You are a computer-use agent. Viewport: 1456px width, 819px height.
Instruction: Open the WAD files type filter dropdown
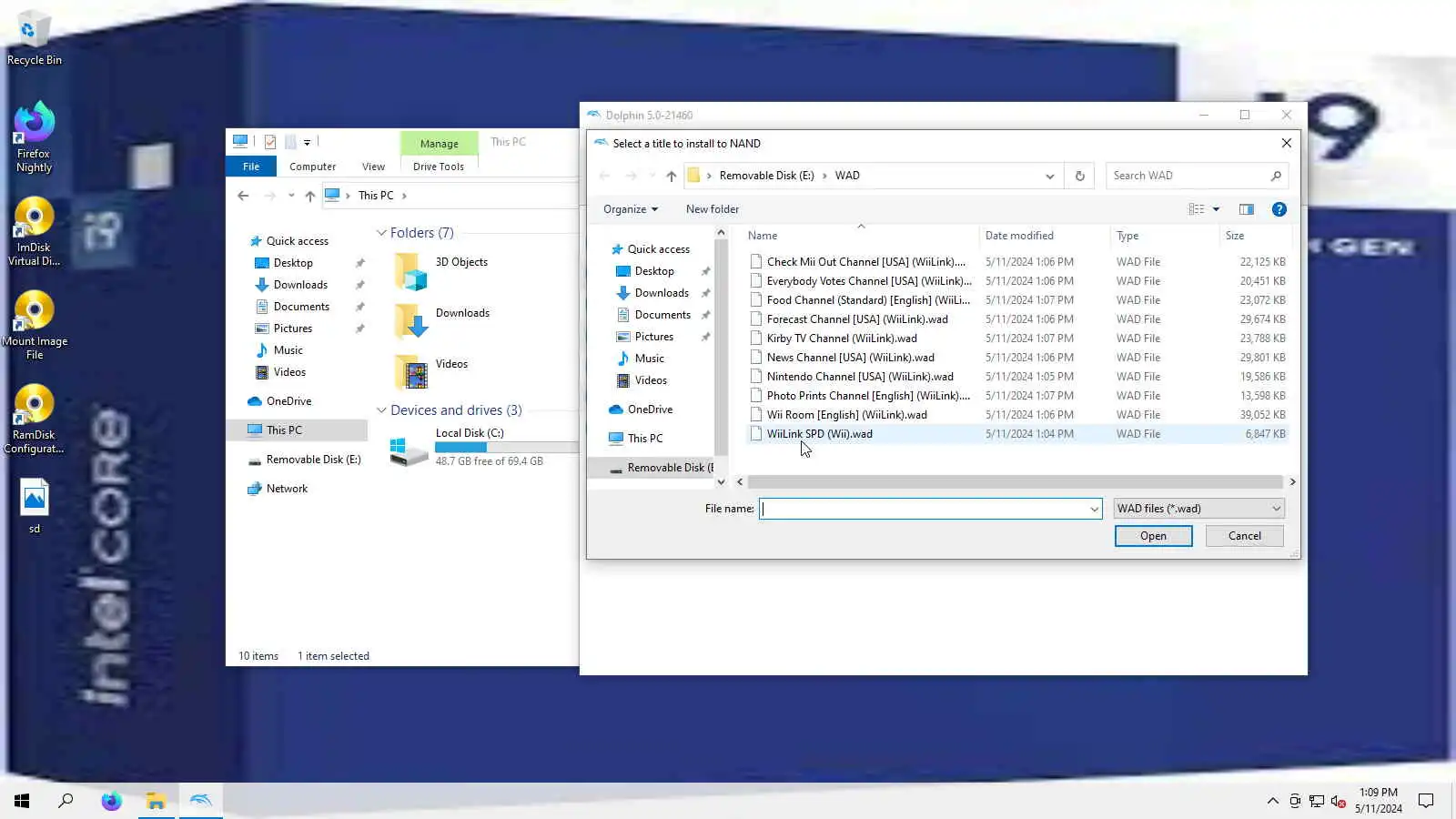pos(1198,509)
